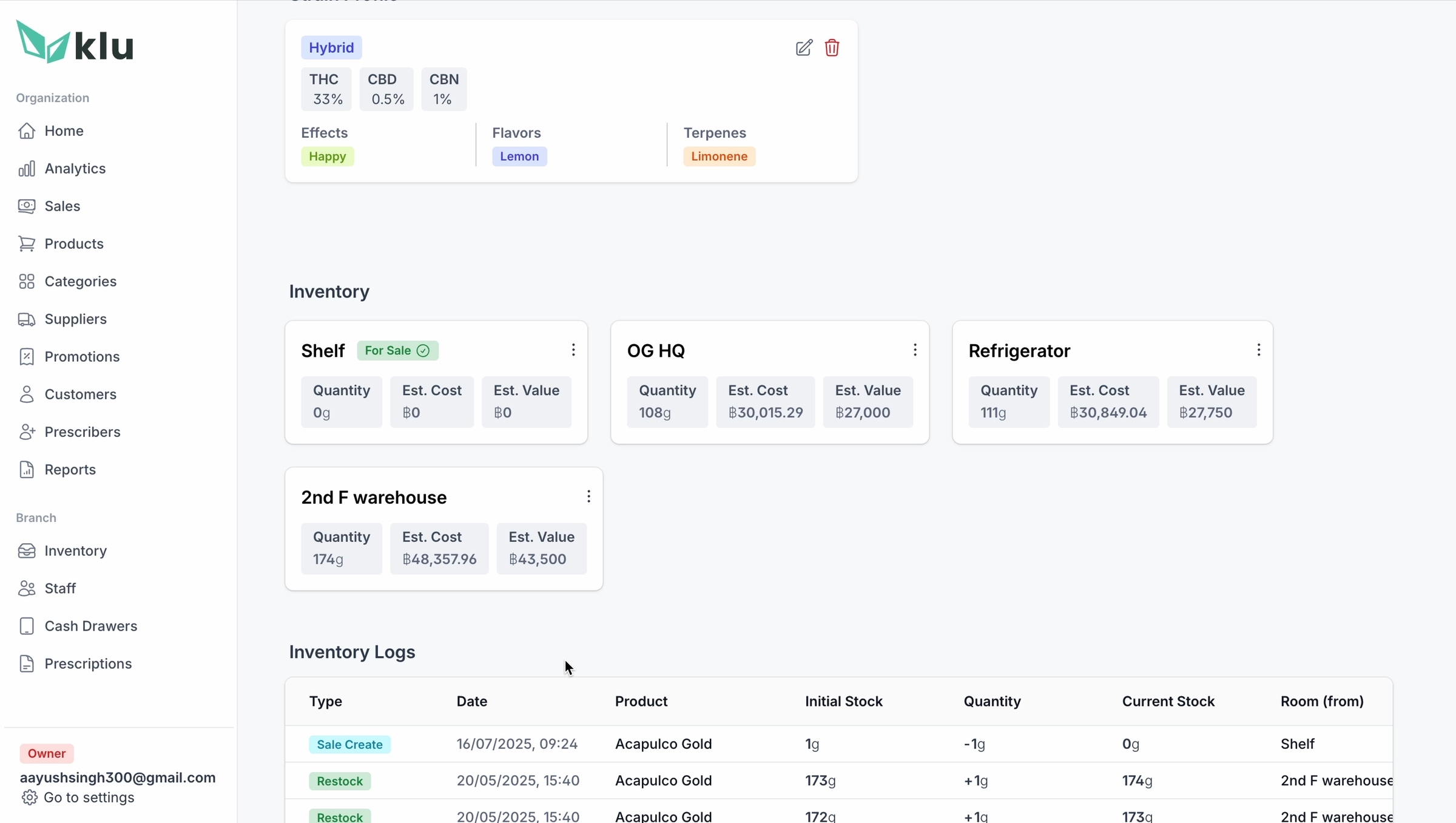Click the edit pencil icon on strain profile
The height and width of the screenshot is (823, 1456).
click(x=804, y=48)
